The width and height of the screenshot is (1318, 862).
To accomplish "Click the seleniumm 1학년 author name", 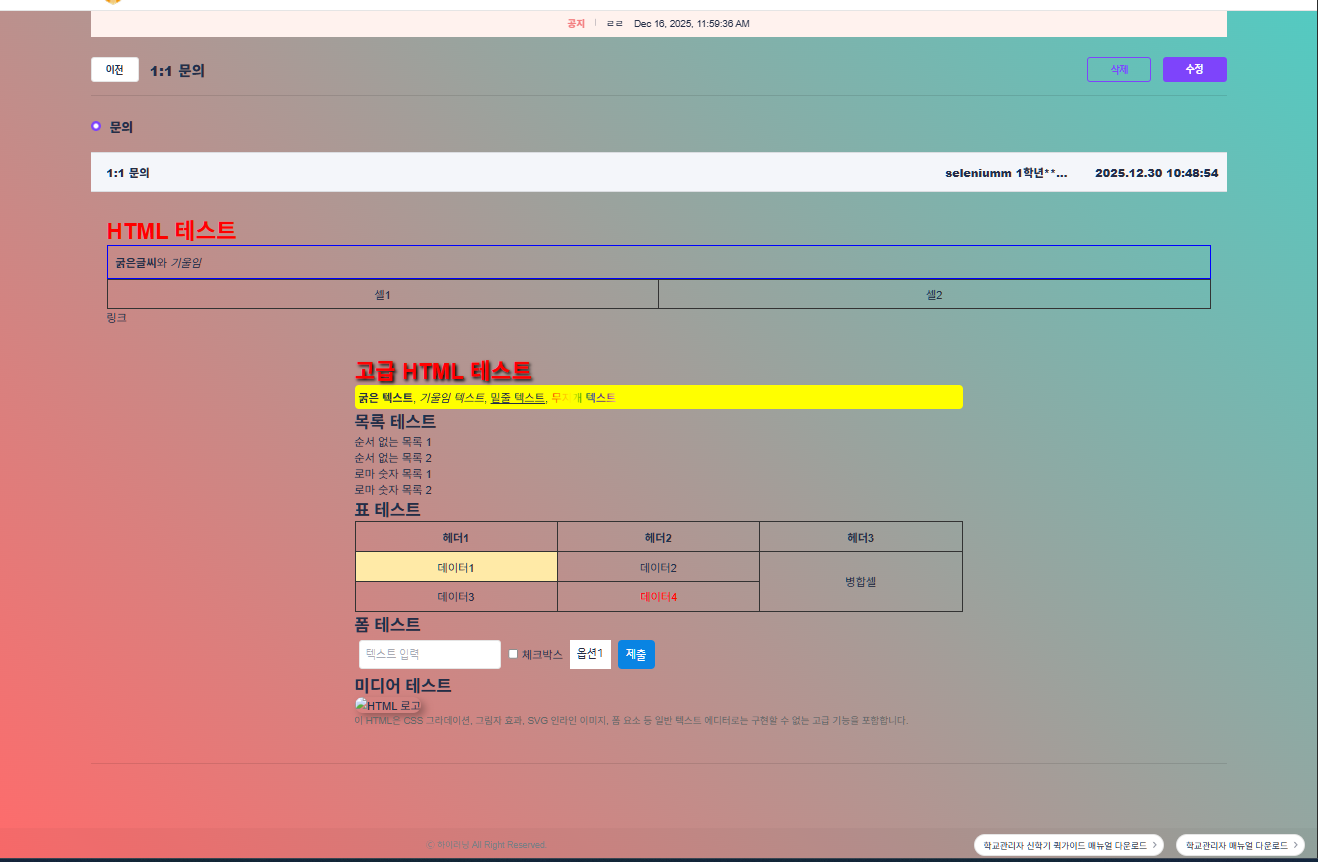I will click(1005, 173).
